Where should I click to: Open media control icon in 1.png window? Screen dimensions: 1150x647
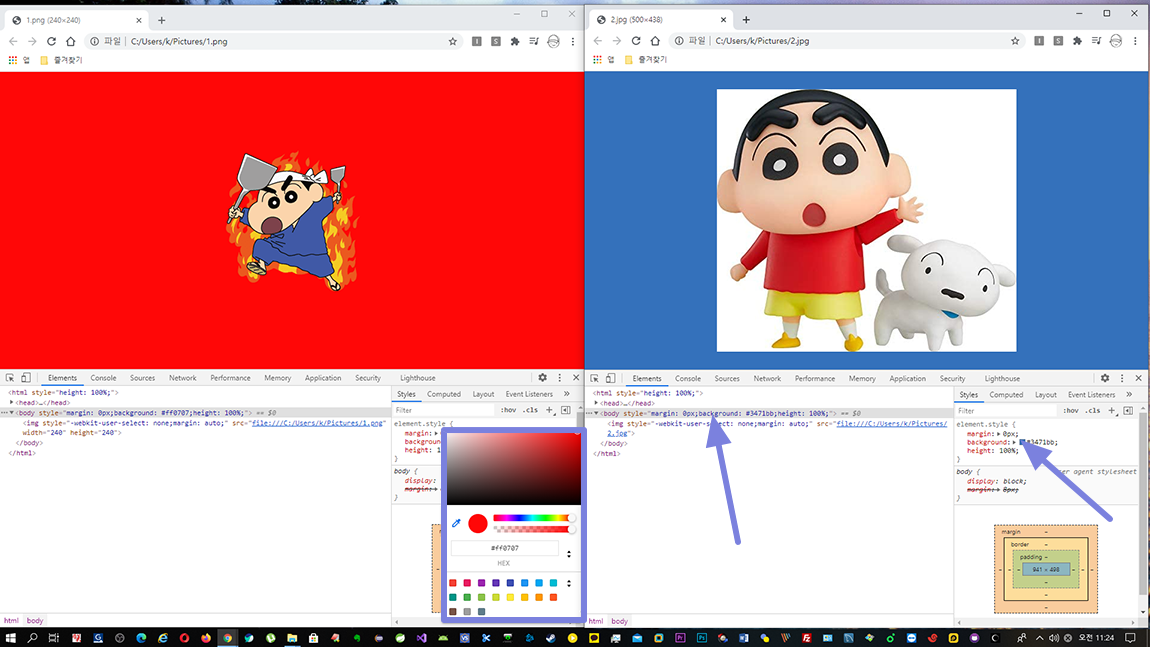534,42
